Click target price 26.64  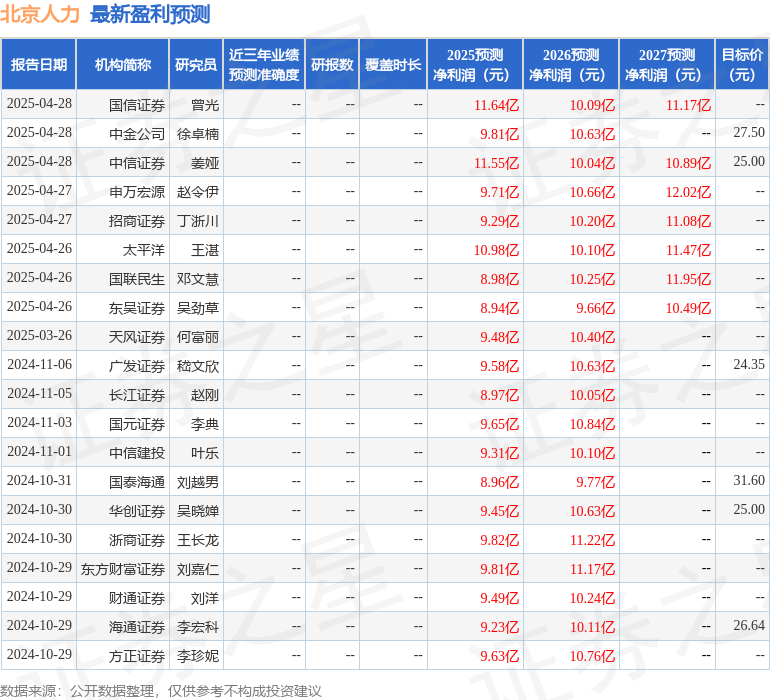pyautogui.click(x=749, y=625)
